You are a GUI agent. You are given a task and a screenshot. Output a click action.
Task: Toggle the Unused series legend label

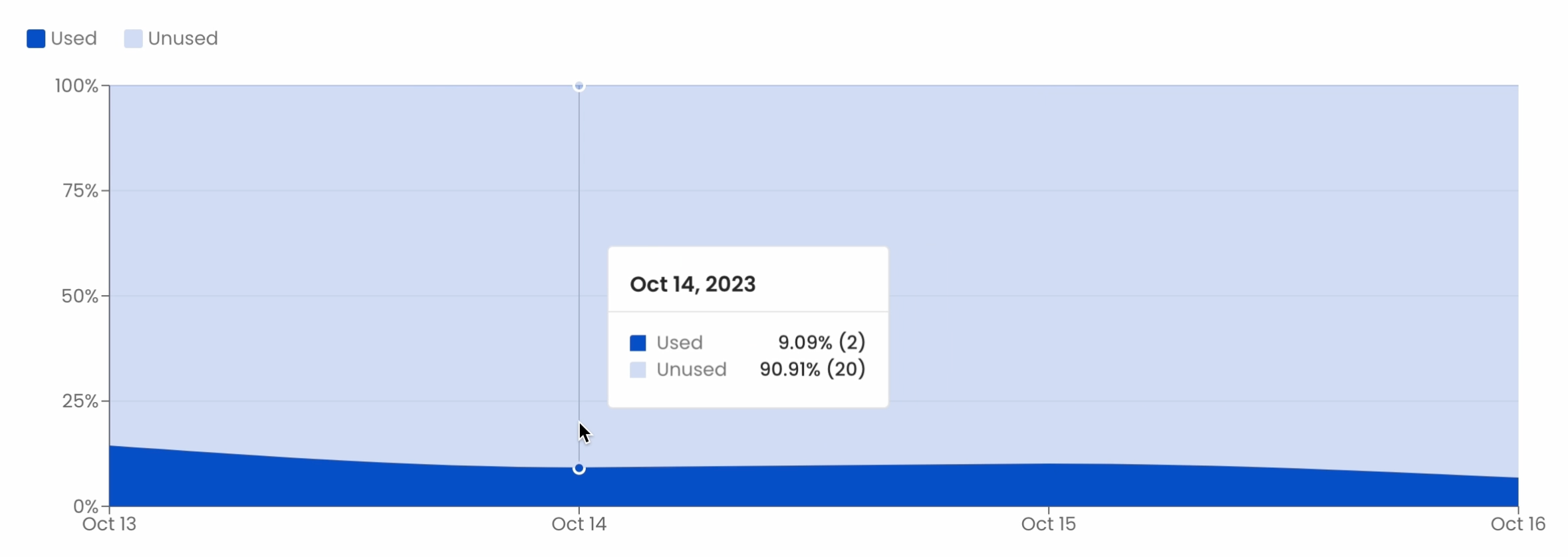pos(183,39)
